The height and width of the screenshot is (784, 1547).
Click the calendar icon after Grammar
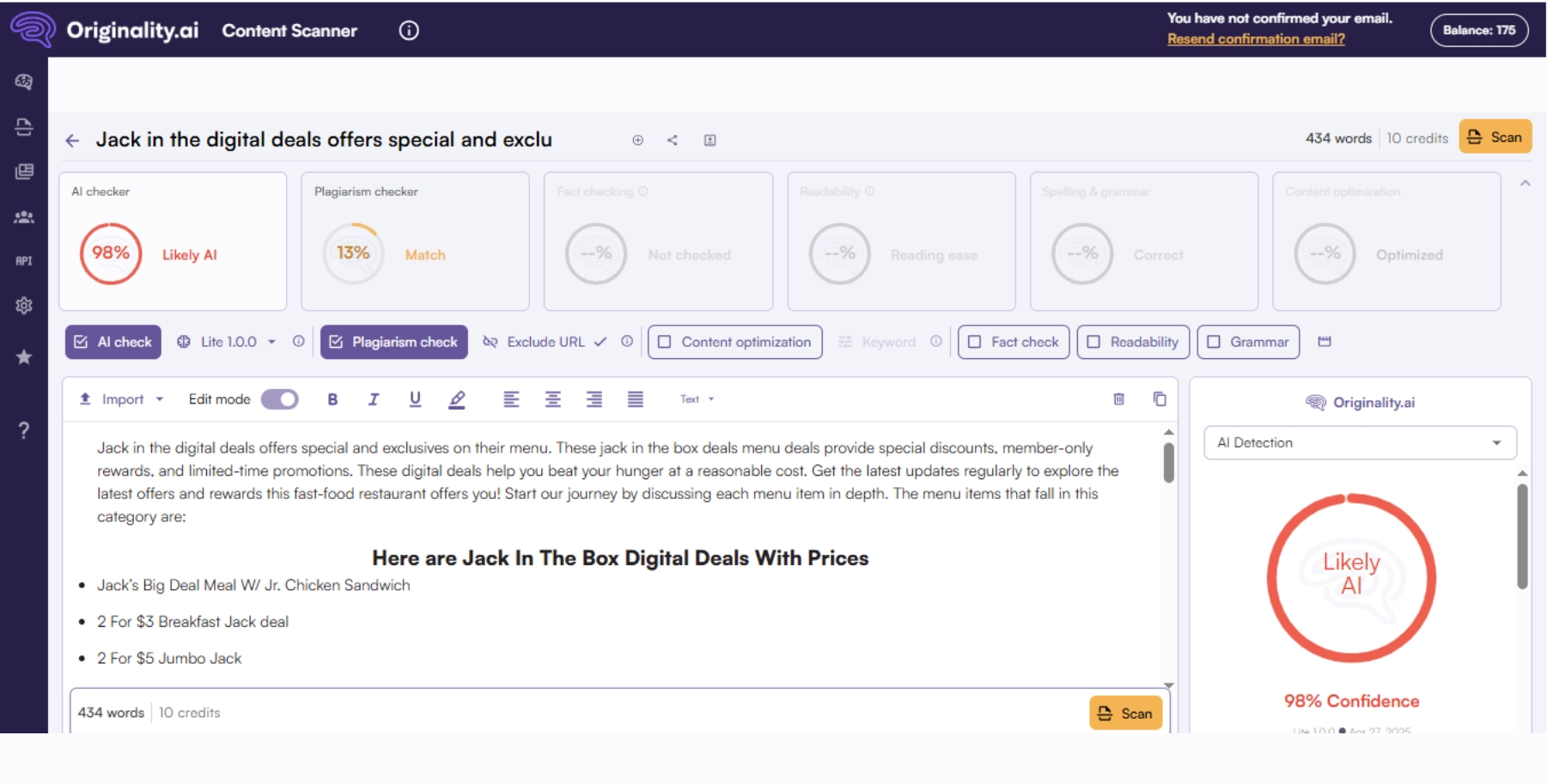pyautogui.click(x=1325, y=342)
